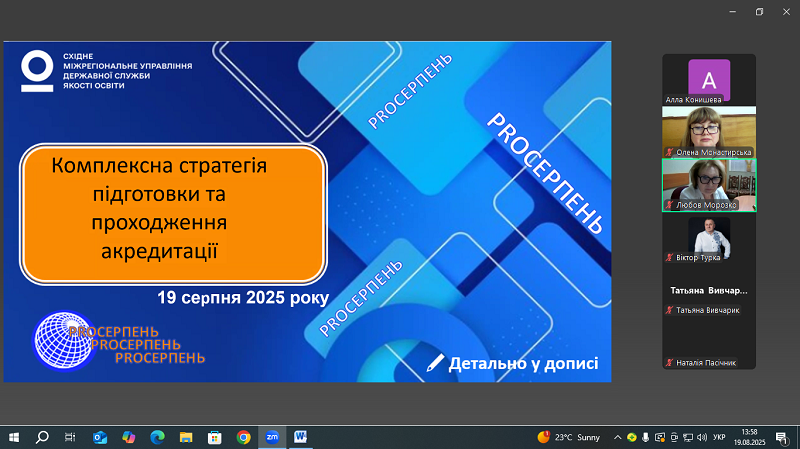The width and height of the screenshot is (800, 449).
Task: Open Copilot from the taskbar
Action: pos(129,437)
